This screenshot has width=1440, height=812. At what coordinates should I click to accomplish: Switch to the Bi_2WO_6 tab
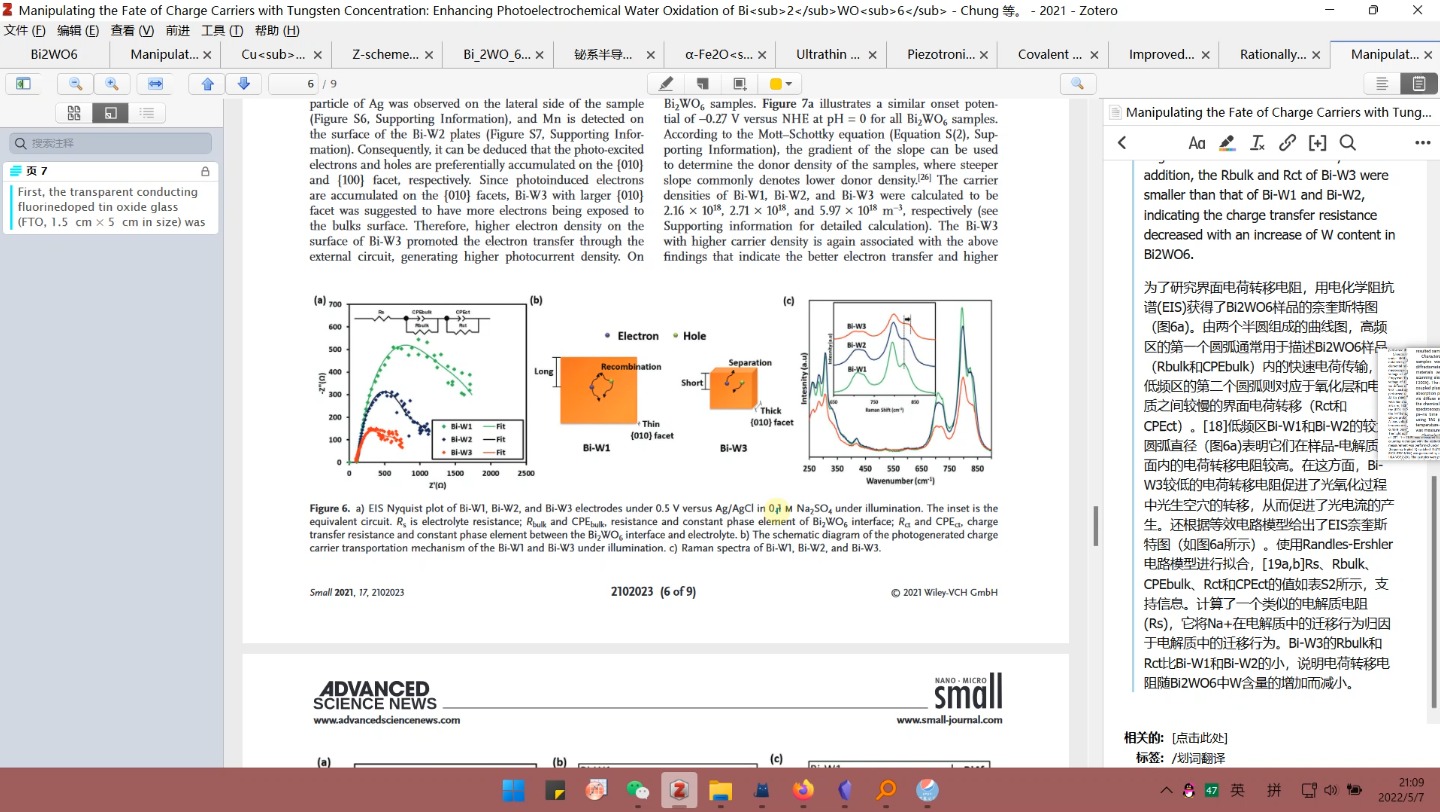497,54
